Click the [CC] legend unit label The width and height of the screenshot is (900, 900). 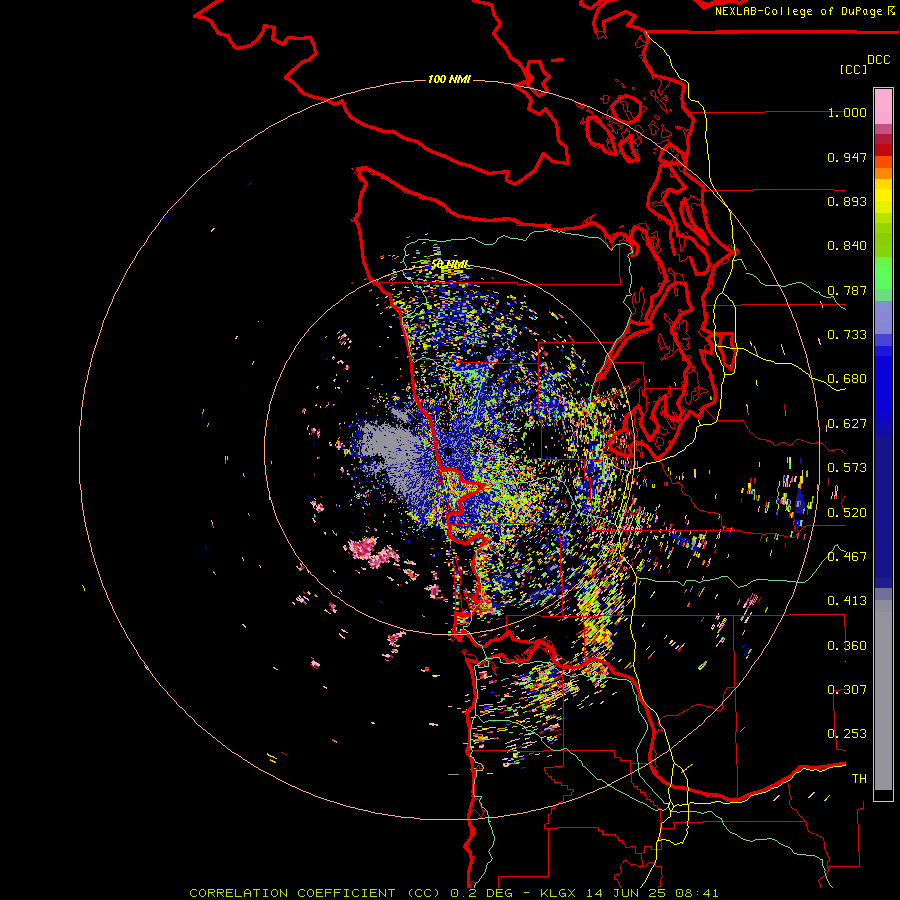click(853, 69)
